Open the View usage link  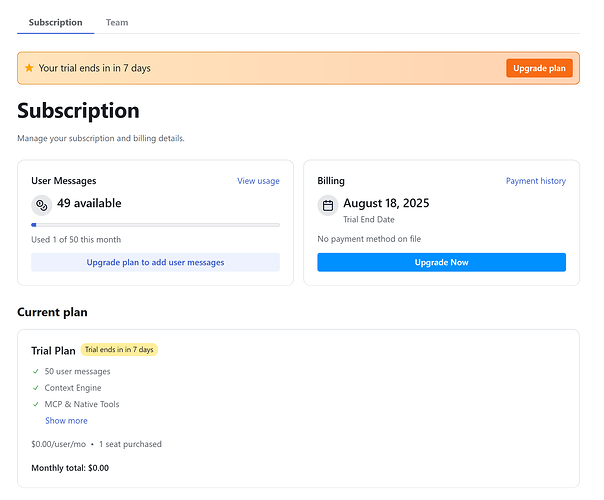coord(258,181)
